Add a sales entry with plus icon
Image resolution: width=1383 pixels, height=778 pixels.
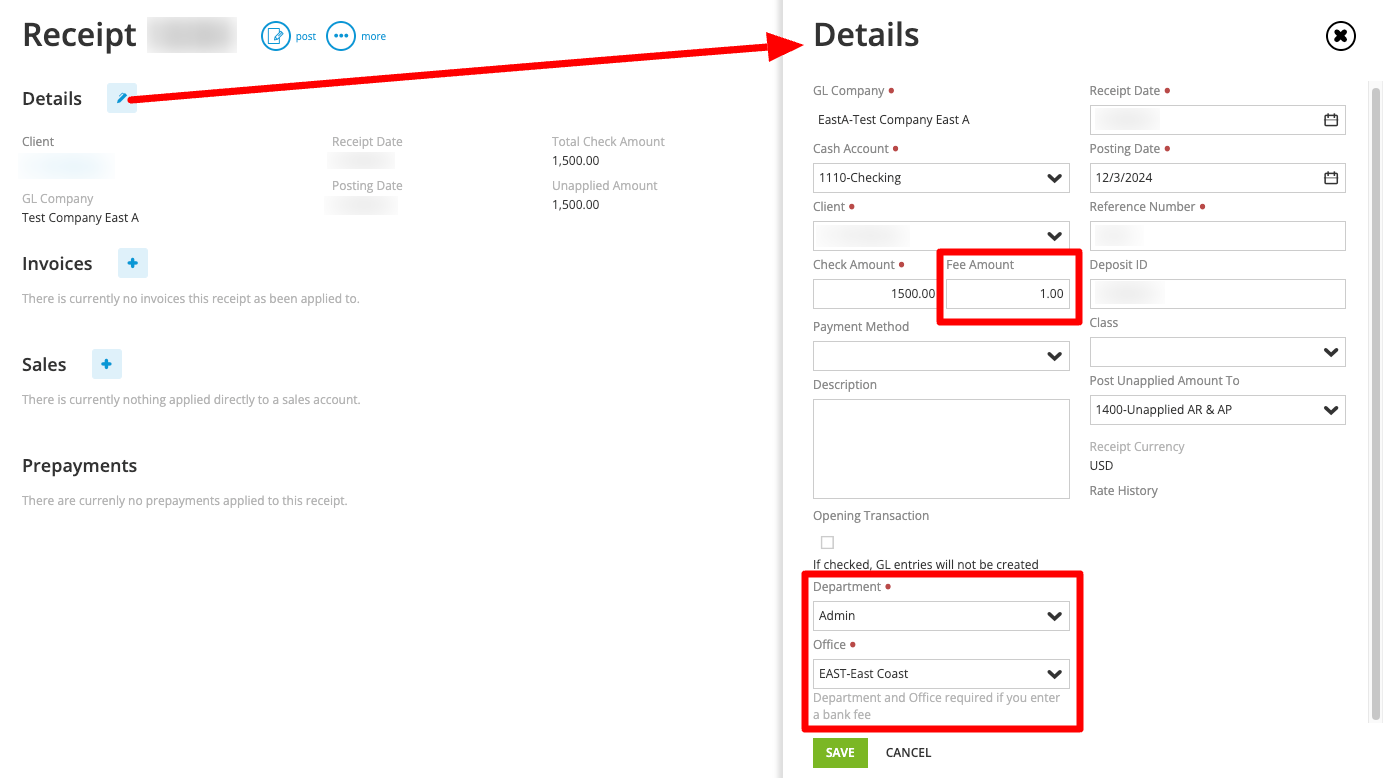(107, 364)
